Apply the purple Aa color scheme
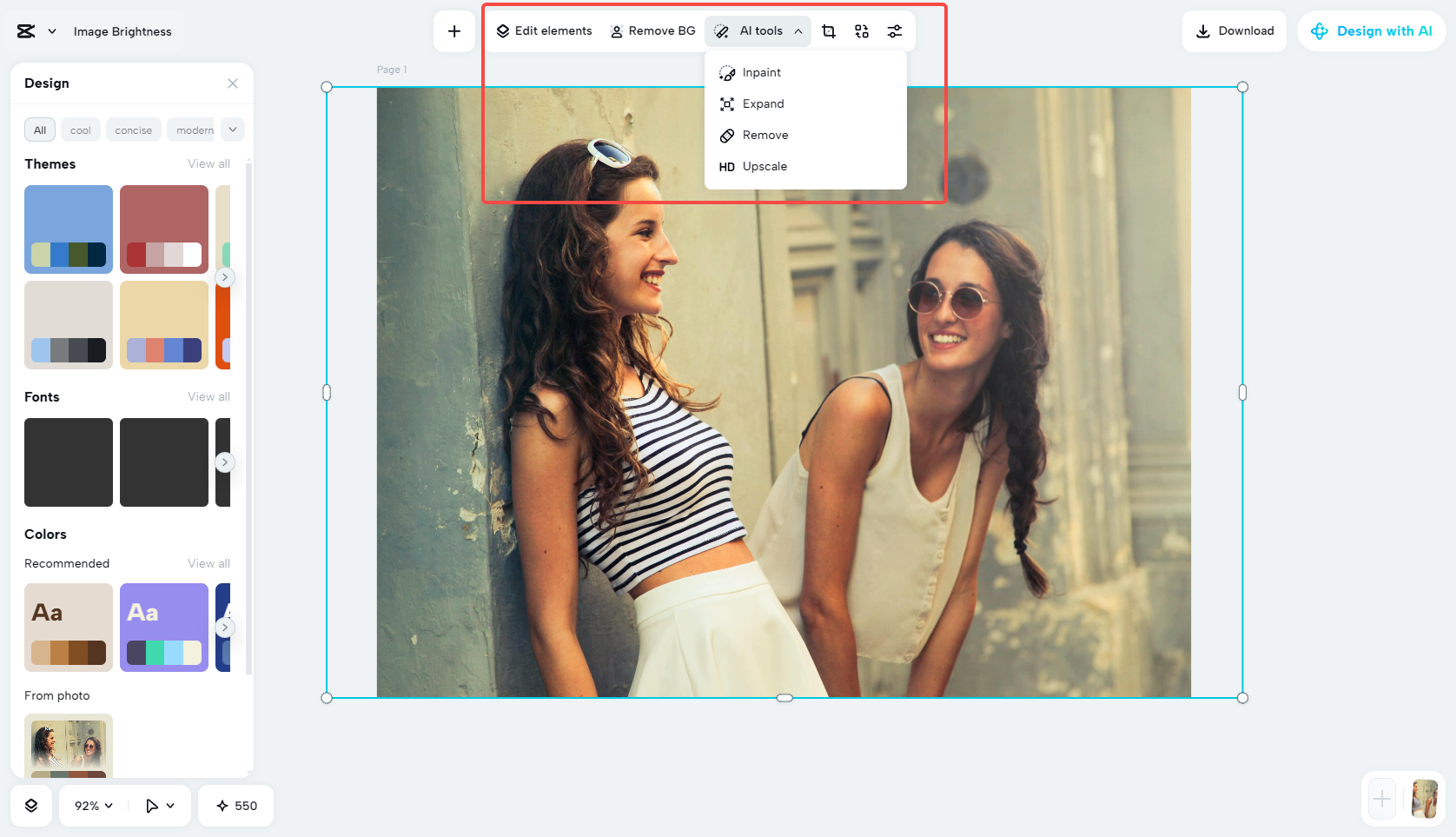 164,628
